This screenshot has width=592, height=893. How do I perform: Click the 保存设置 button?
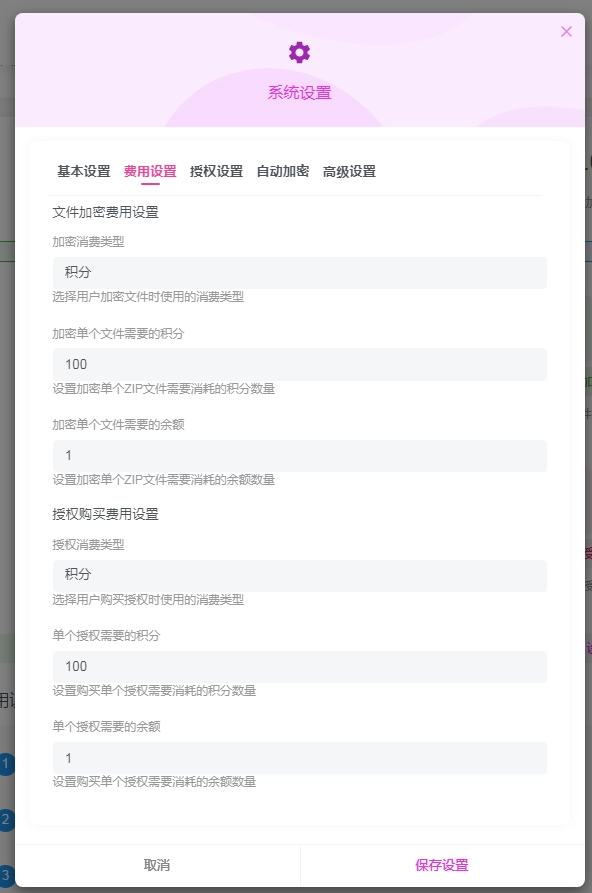[x=442, y=865]
